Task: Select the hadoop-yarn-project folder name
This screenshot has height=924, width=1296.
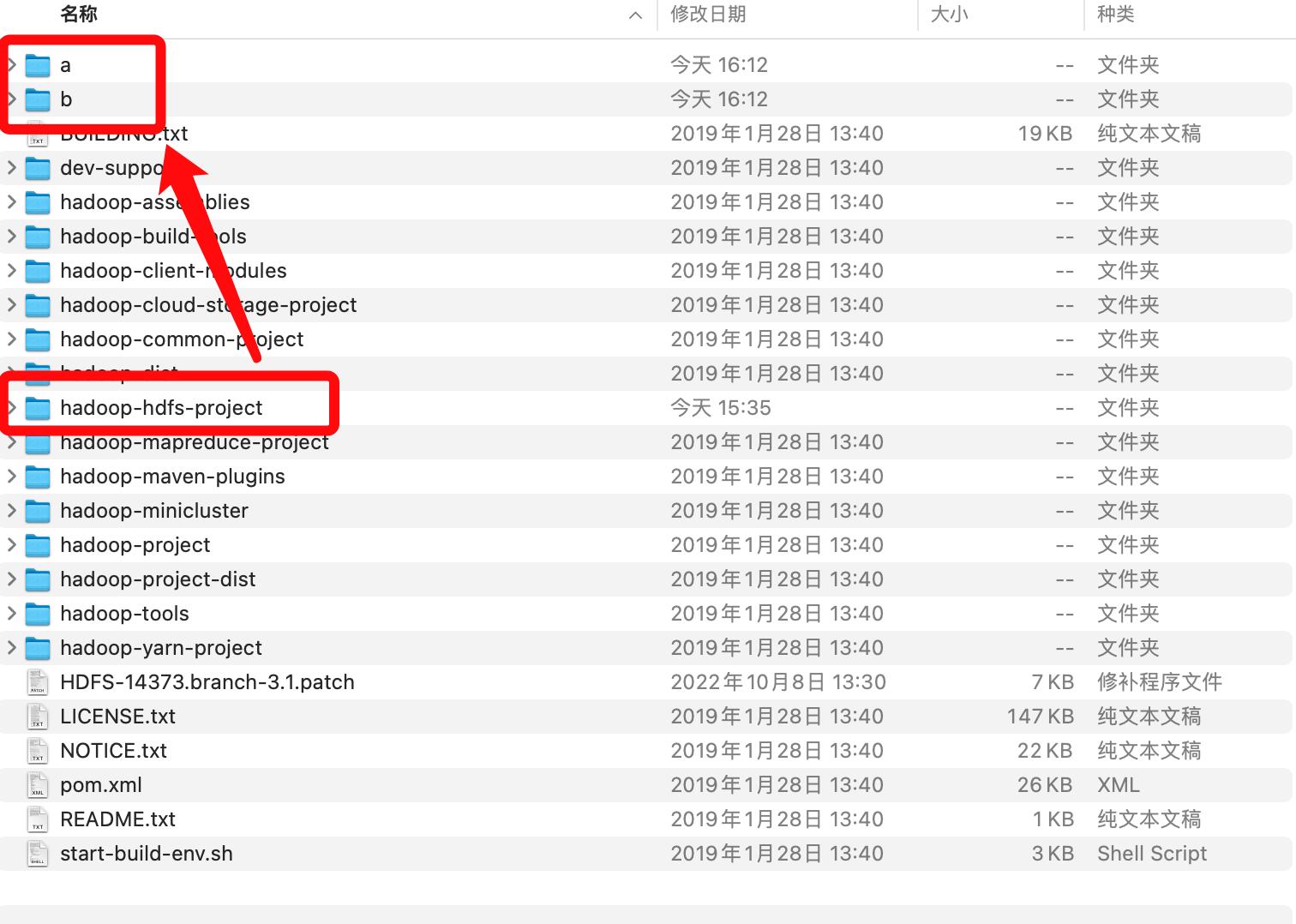Action: [x=161, y=648]
